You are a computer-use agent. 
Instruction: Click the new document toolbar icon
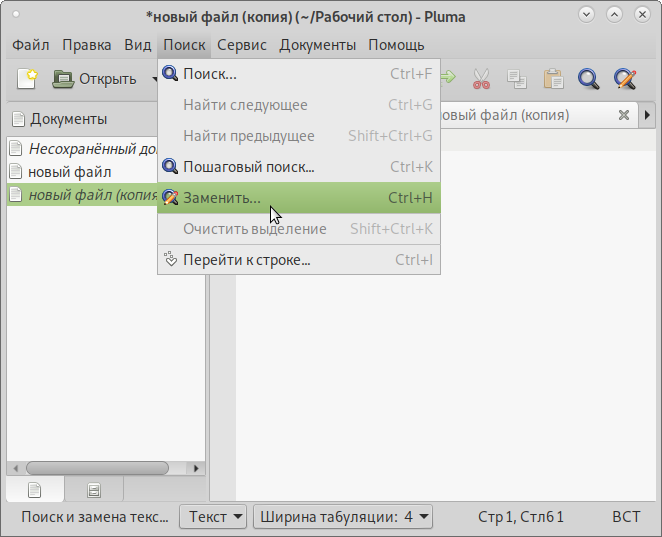(x=27, y=79)
